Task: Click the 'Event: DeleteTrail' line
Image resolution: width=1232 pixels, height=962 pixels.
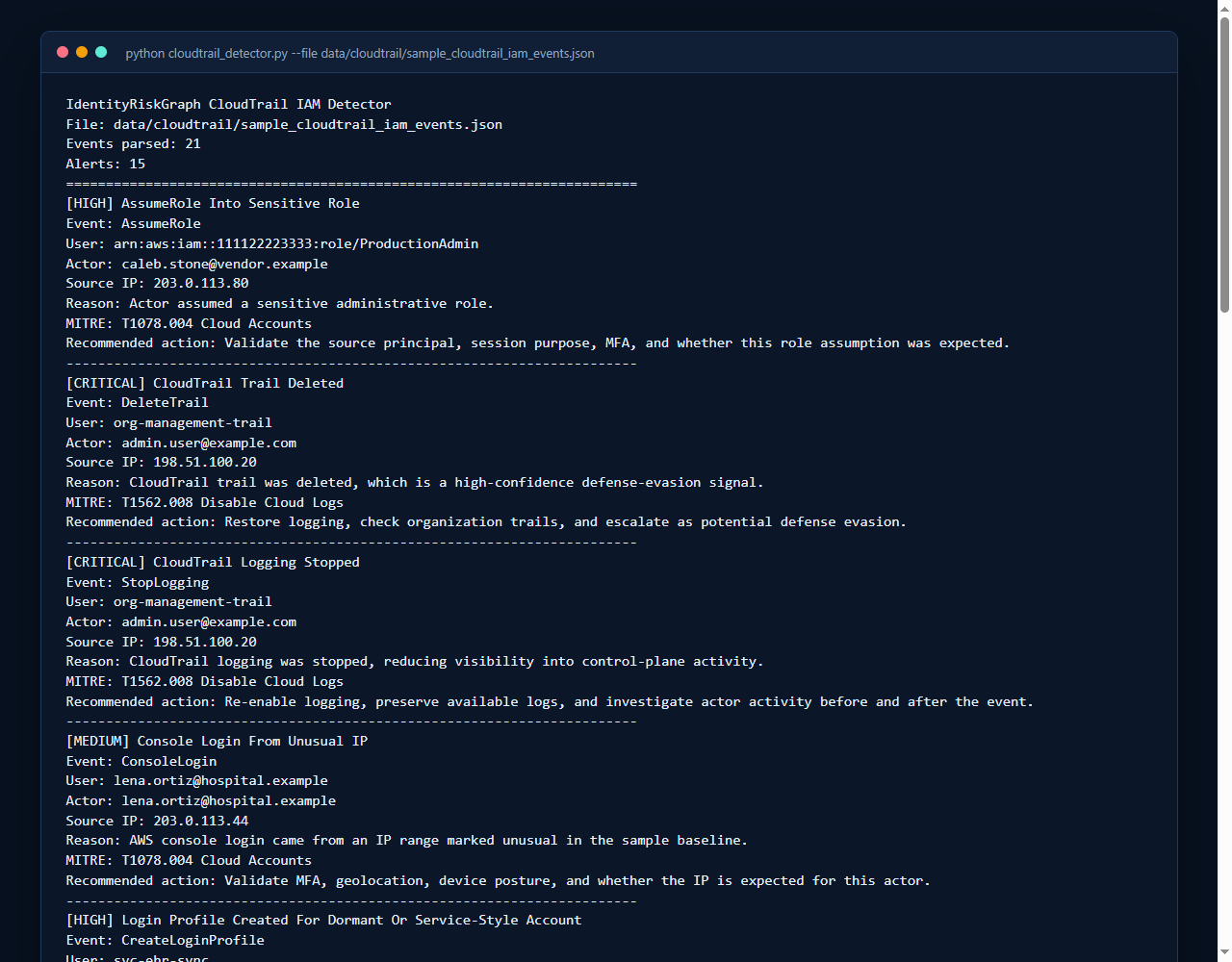Action: pyautogui.click(x=138, y=402)
